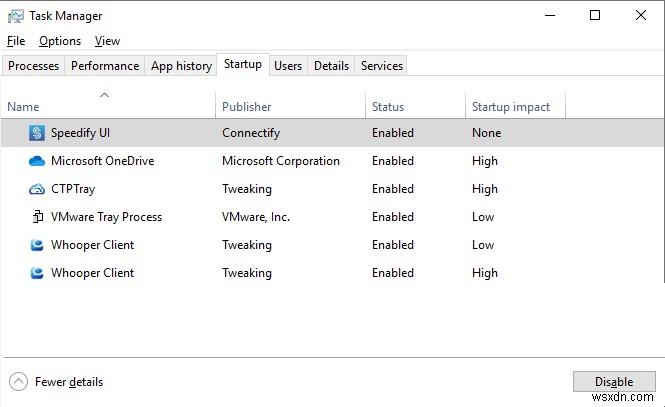This screenshot has width=665, height=407.
Task: Switch to the Details tab
Action: (331, 66)
